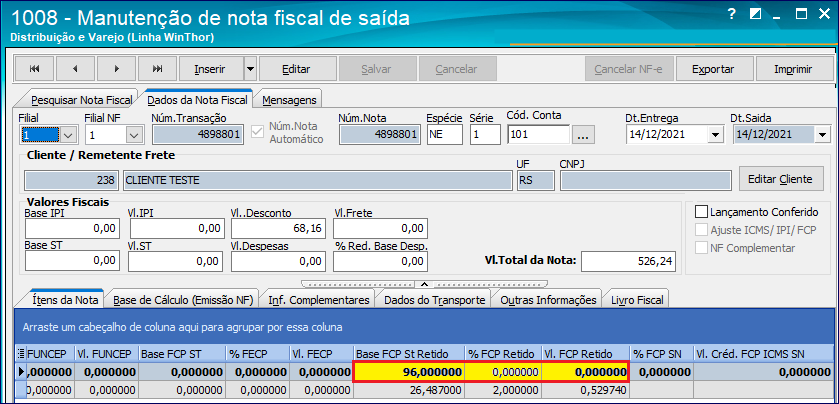Open the grid column chooser icon
This screenshot has height=404, width=839.
coord(20,353)
